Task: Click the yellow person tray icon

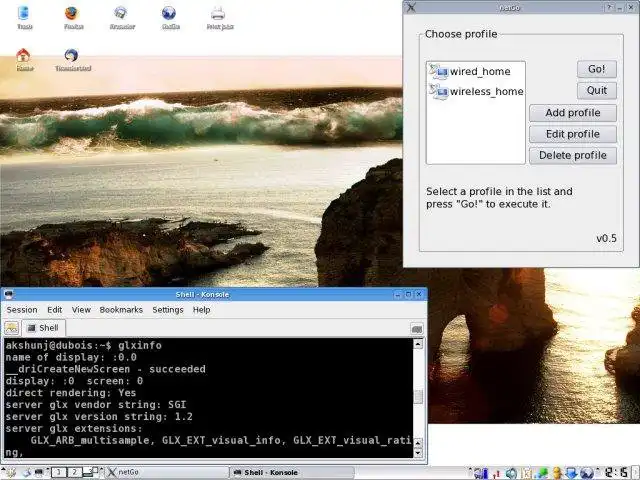Action: (x=557, y=473)
